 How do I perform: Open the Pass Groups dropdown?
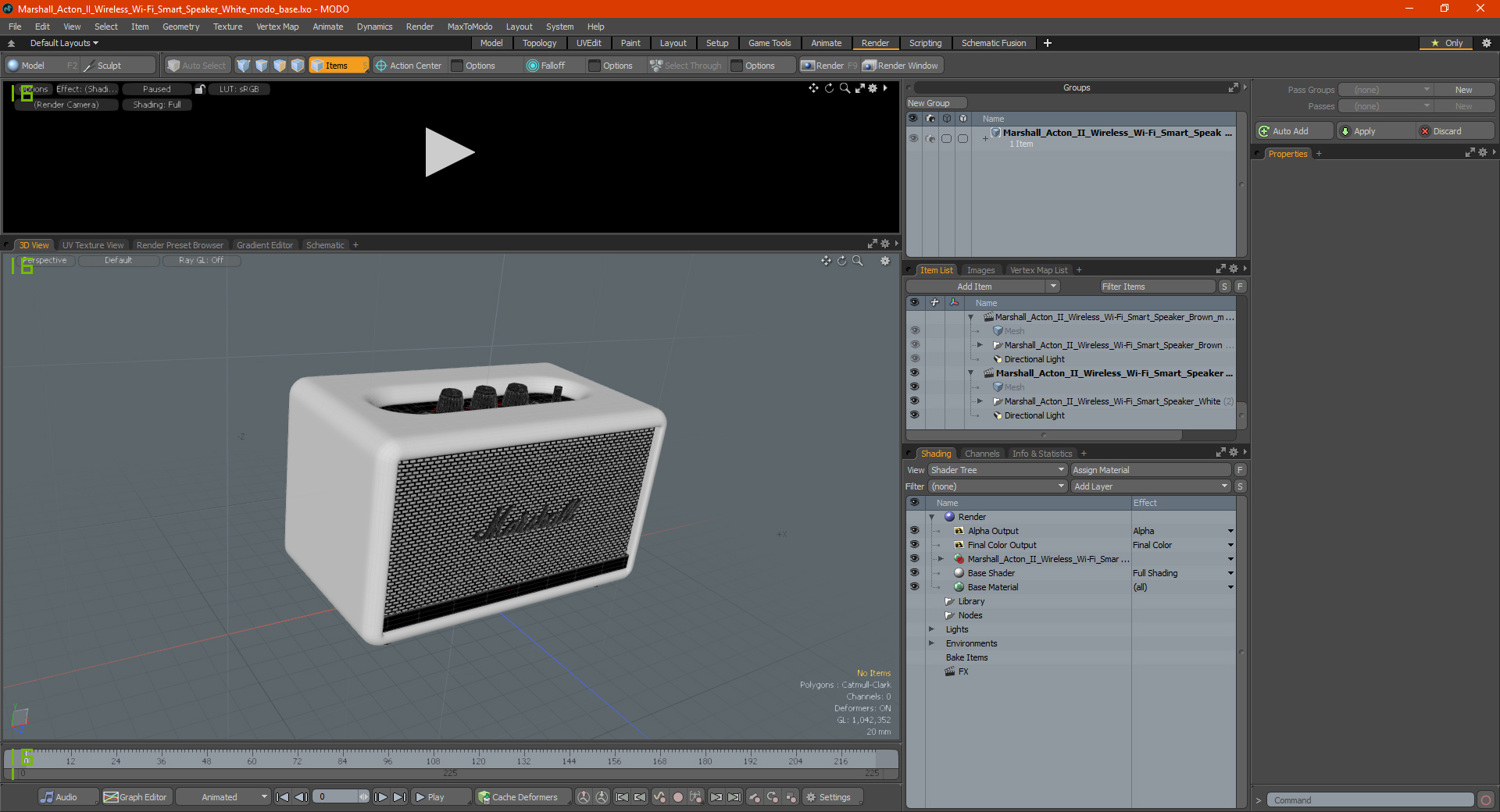pos(1385,90)
